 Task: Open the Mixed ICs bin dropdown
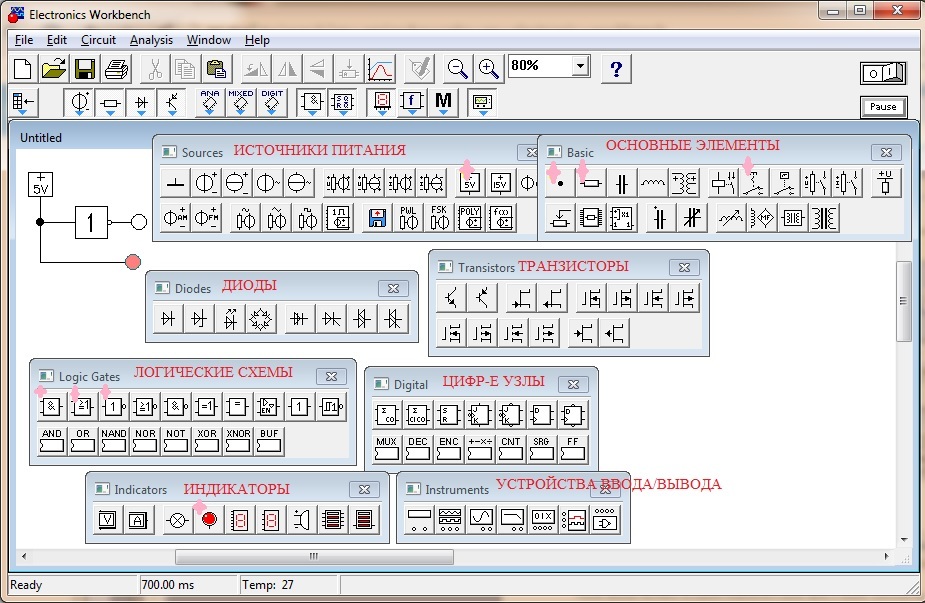[x=241, y=103]
